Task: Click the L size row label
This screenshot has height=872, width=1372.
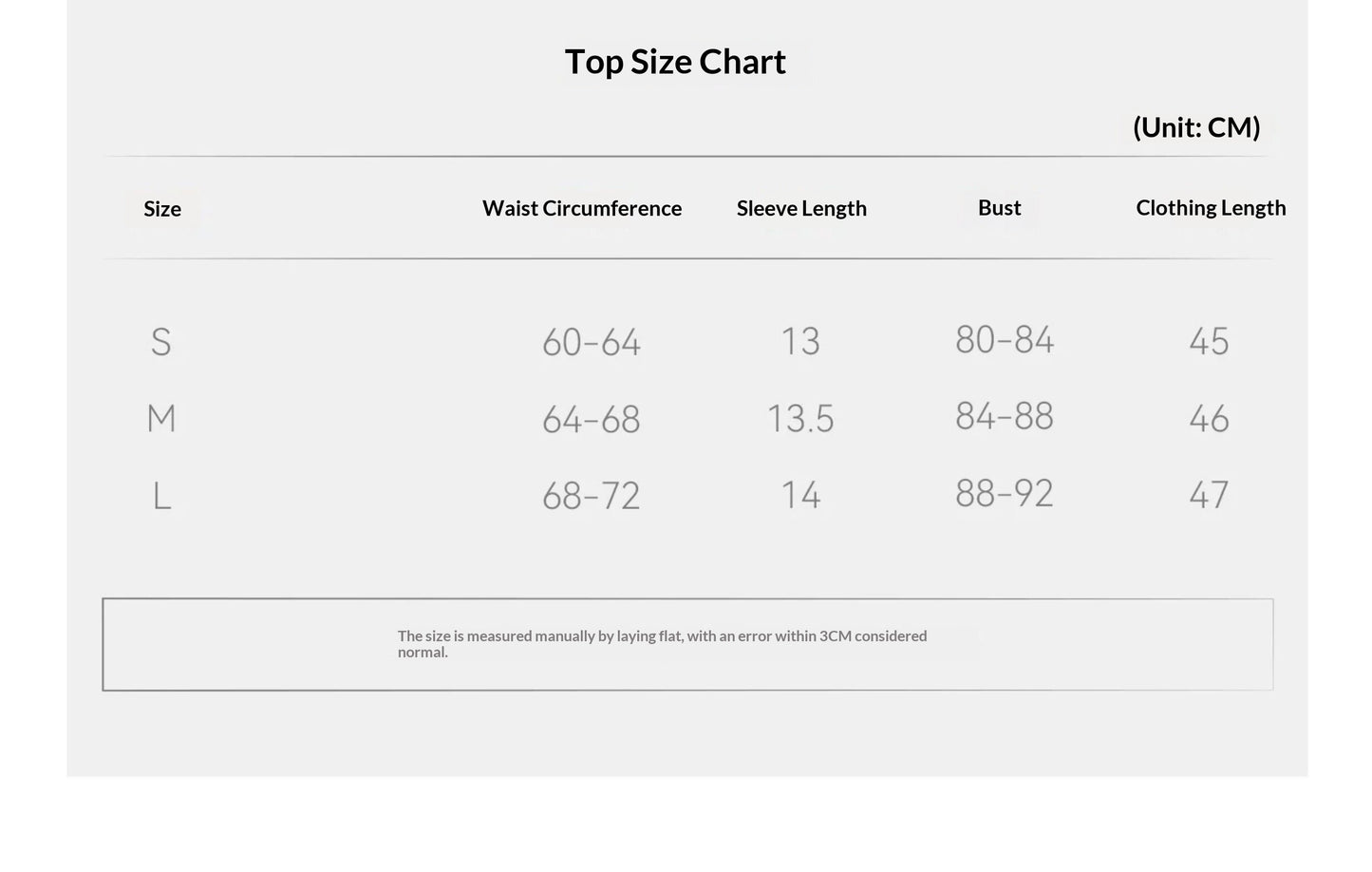Action: [x=162, y=496]
